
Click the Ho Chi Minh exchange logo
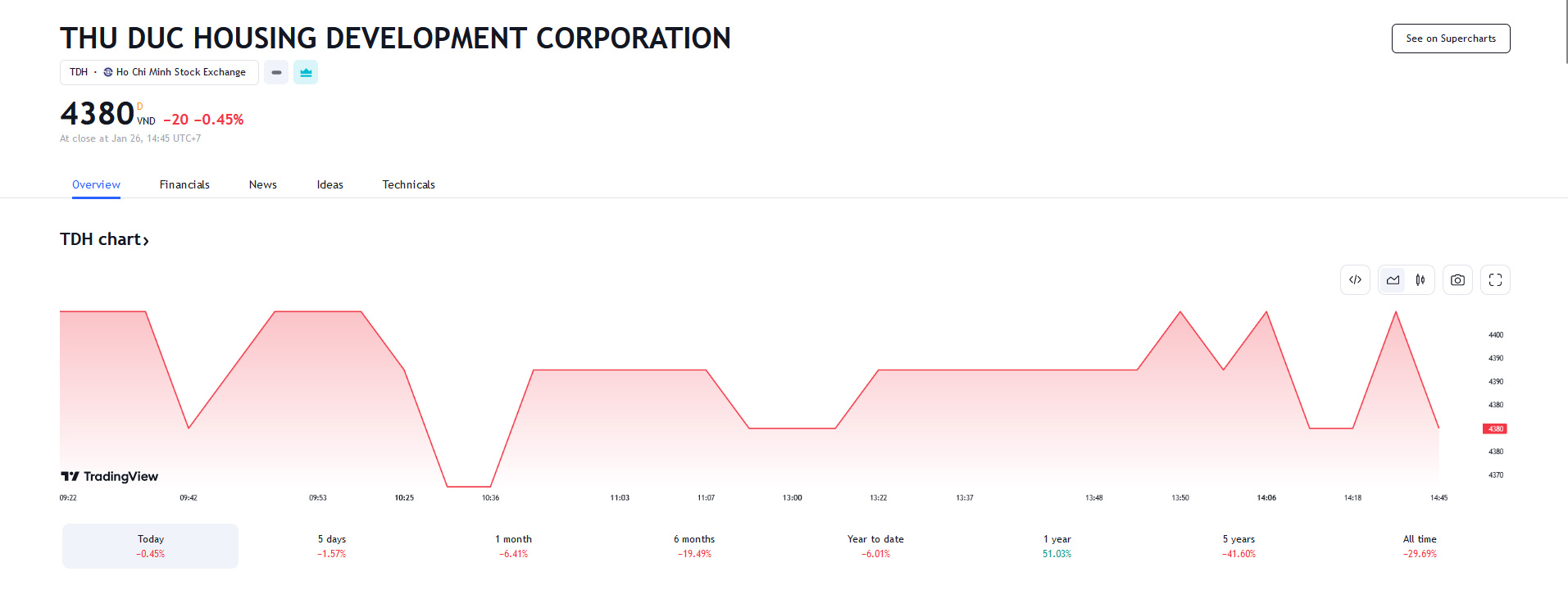click(108, 73)
